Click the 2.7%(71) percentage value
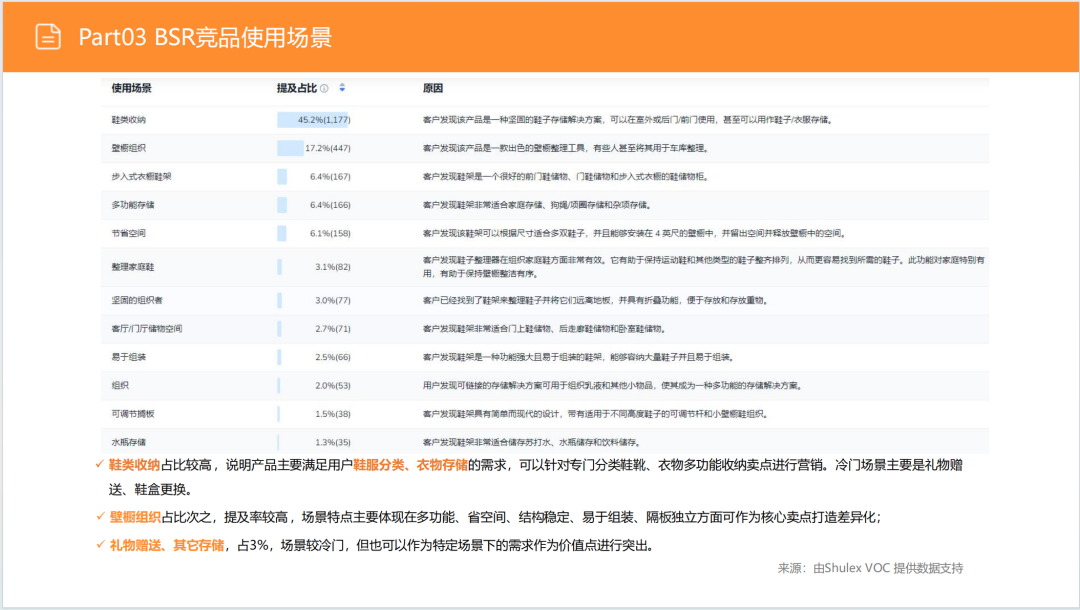This screenshot has width=1080, height=610. pos(333,328)
